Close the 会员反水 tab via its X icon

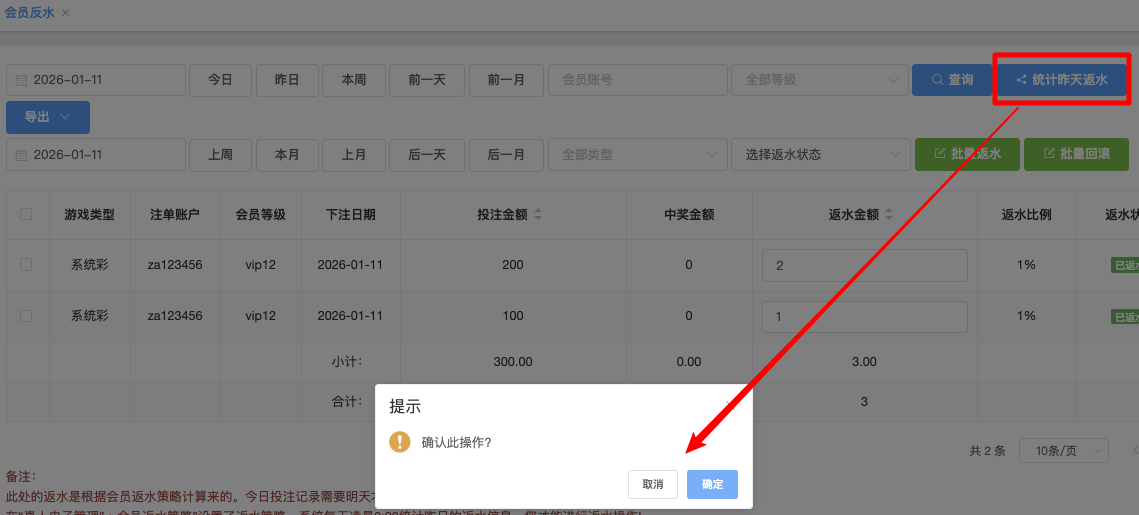[x=66, y=12]
